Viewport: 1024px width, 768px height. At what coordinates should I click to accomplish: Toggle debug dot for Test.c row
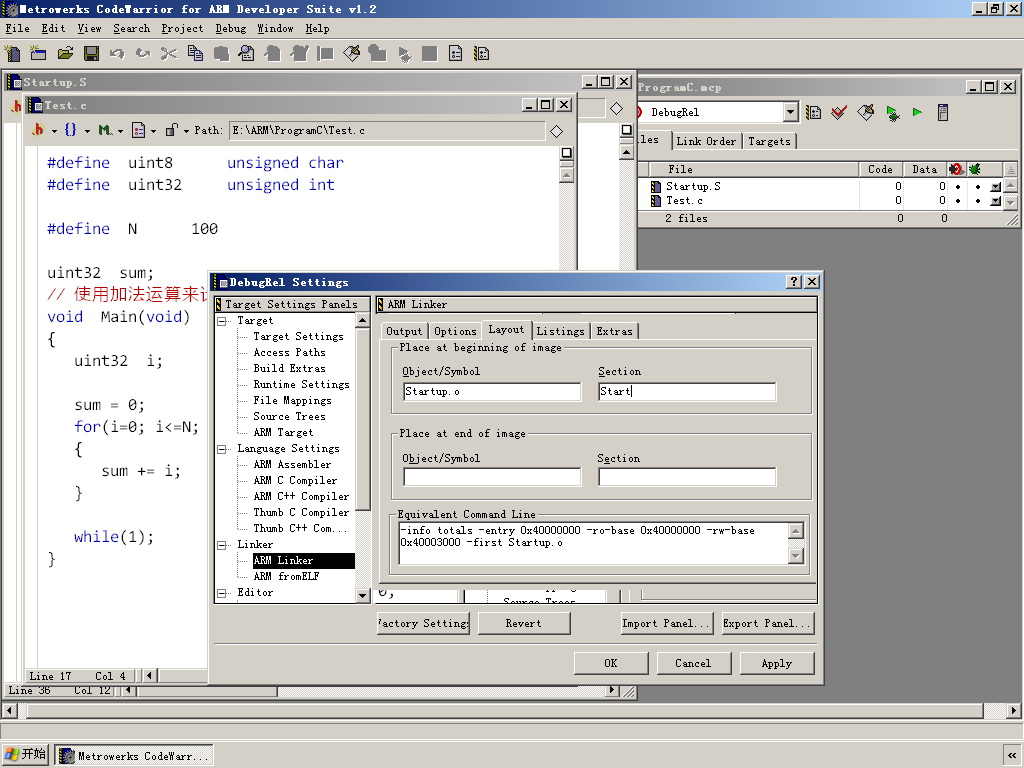pos(978,200)
